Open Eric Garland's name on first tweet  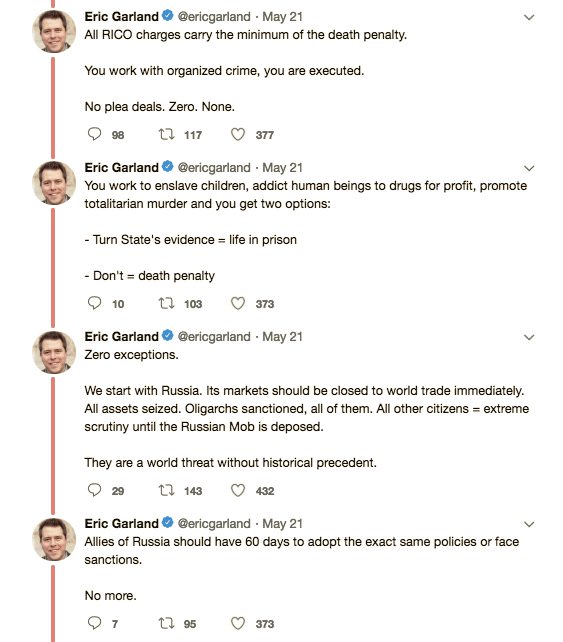pos(121,16)
